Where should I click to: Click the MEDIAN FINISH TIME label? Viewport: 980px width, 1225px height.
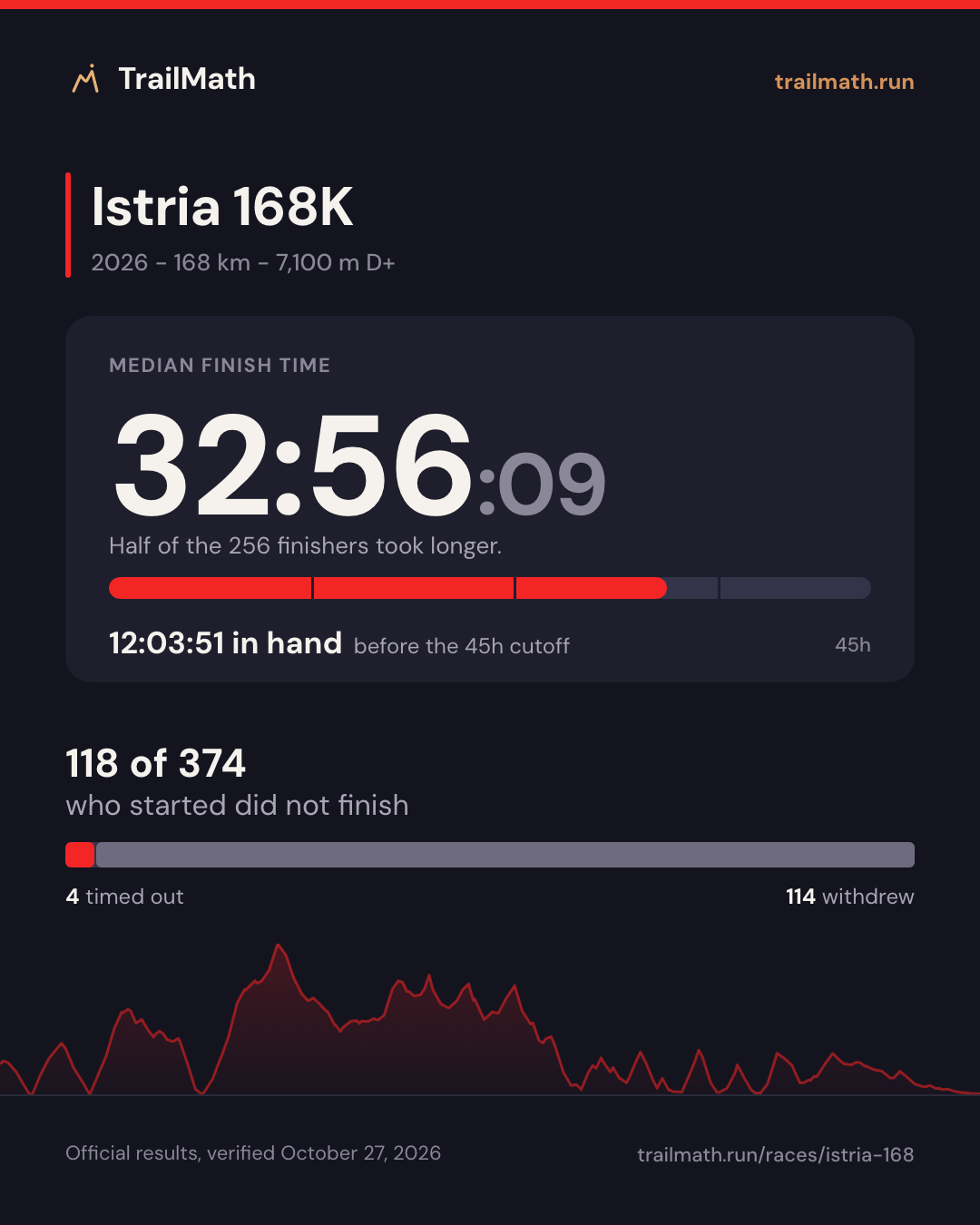pos(220,365)
